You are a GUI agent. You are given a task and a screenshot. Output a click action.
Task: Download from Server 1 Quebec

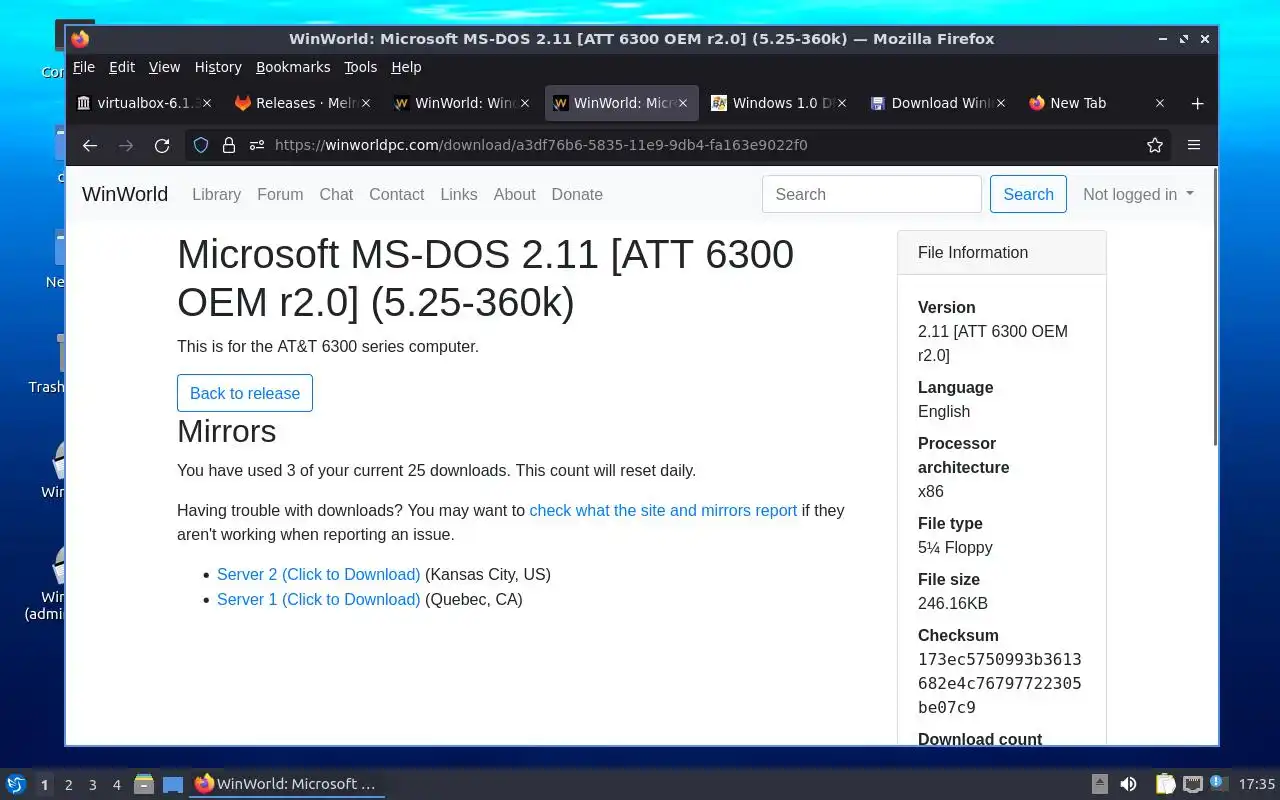pyautogui.click(x=318, y=599)
